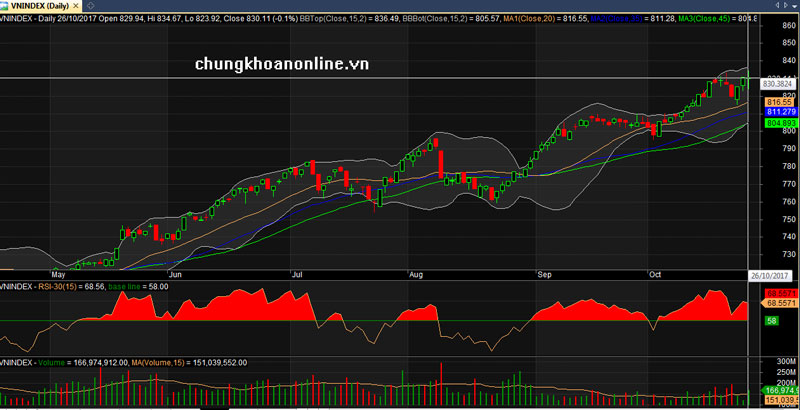Click the Sep label on the time axis
Viewport: 800px width, 410px height.
(545, 273)
